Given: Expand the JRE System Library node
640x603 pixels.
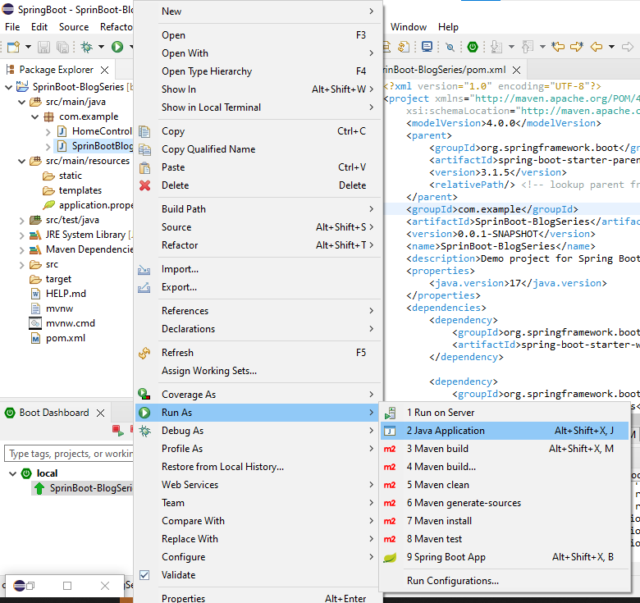Looking at the screenshot, I should [22, 235].
